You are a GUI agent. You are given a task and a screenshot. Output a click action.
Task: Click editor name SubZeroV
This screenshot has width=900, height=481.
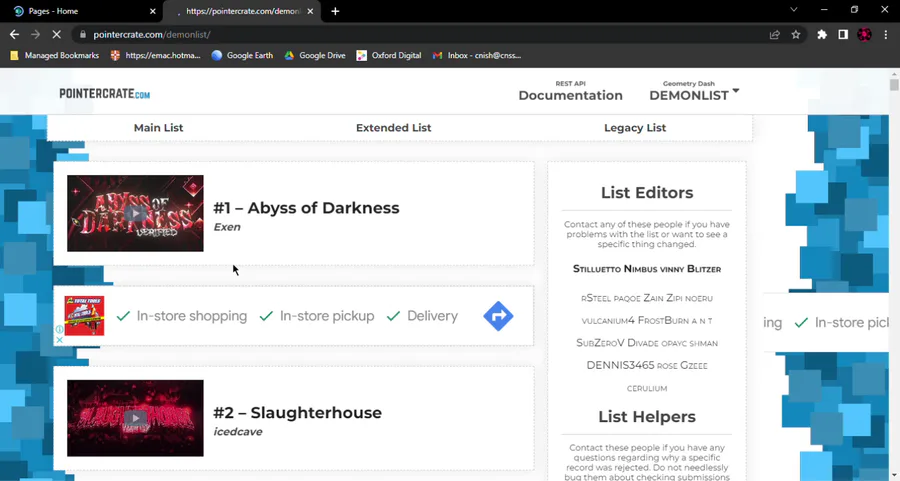(x=600, y=343)
